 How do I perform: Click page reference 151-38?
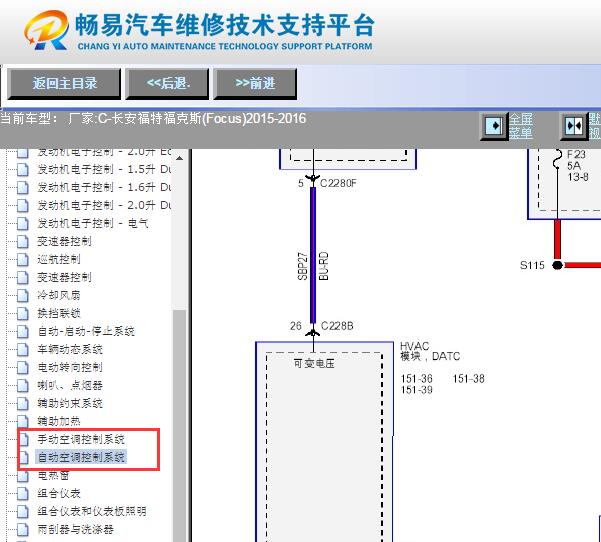pyautogui.click(x=468, y=379)
